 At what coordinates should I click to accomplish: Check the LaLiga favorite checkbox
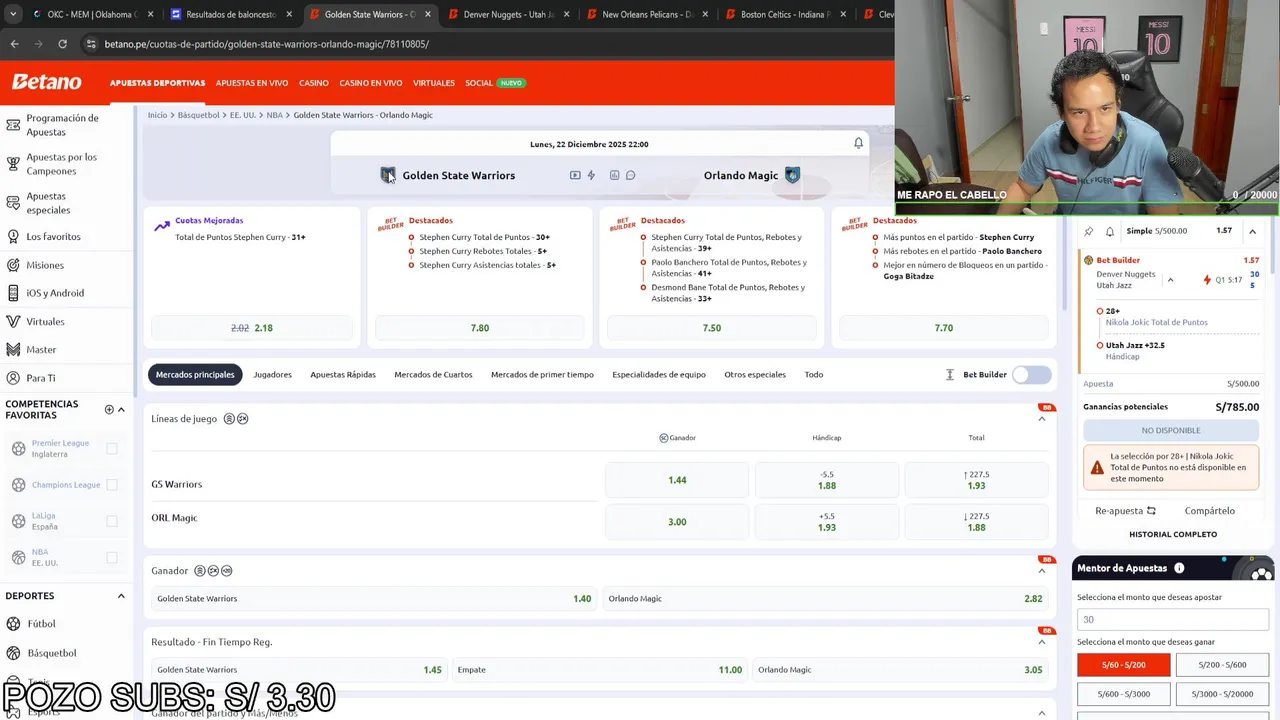click(112, 521)
